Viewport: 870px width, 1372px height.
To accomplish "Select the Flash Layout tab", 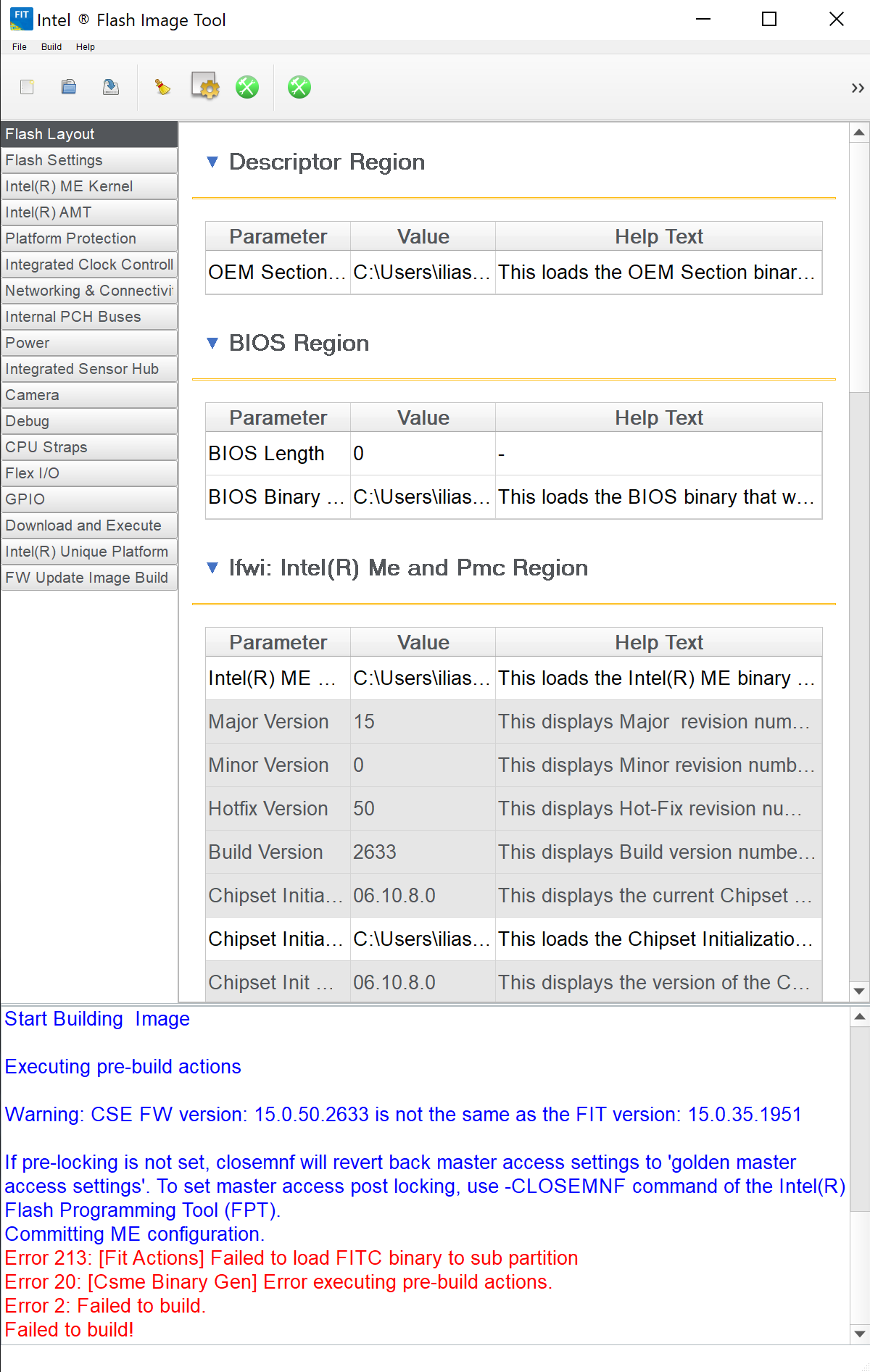I will pos(89,134).
